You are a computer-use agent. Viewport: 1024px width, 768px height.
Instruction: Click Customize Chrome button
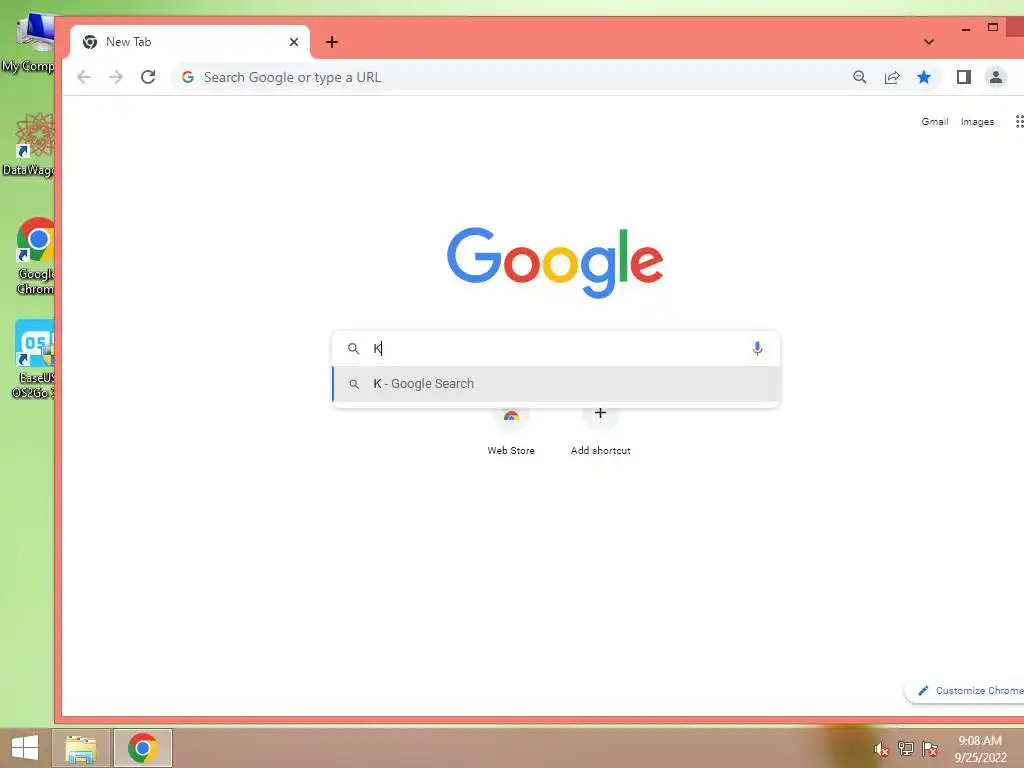click(967, 690)
